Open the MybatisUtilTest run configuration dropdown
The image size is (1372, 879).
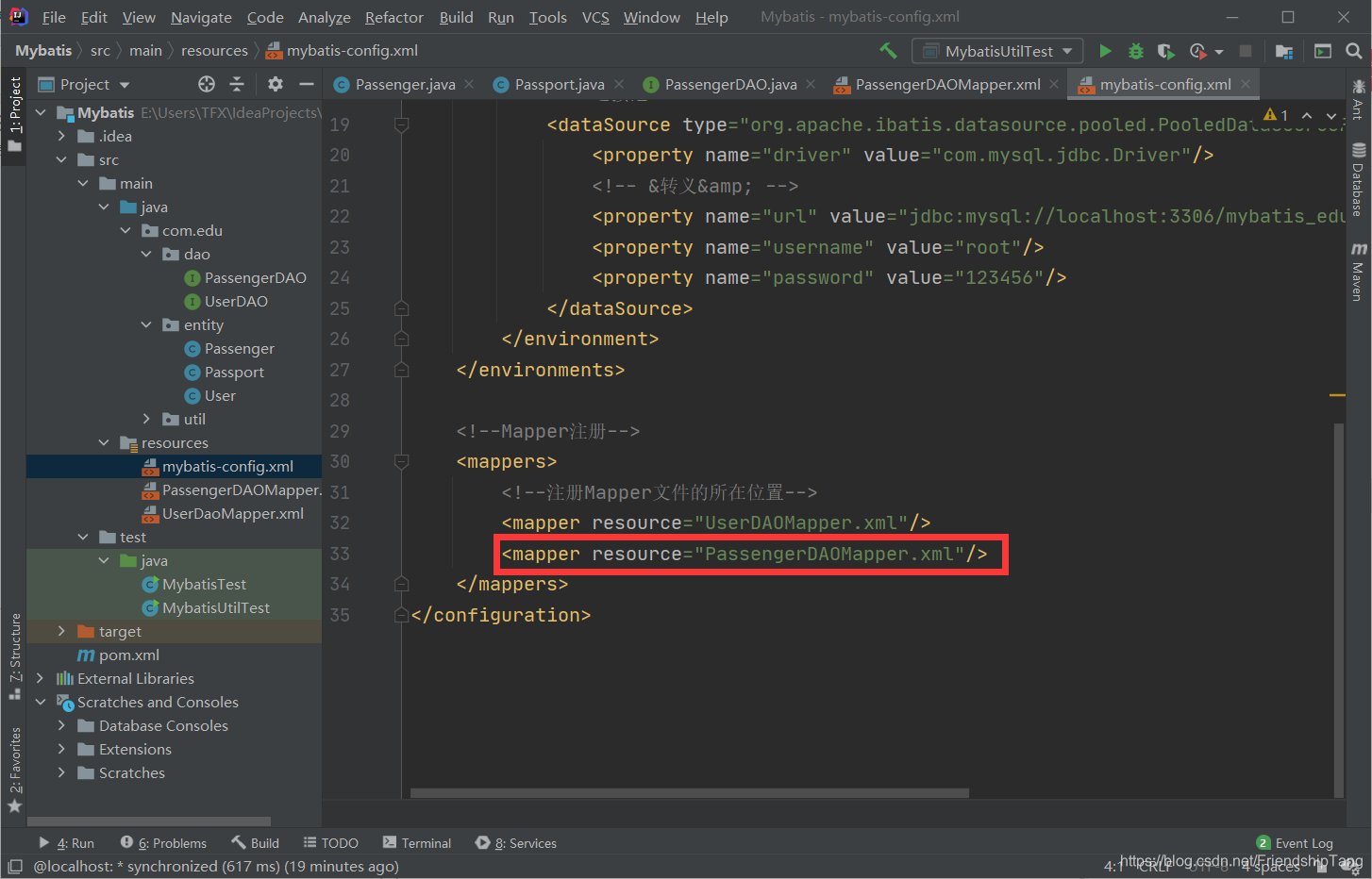click(x=996, y=51)
